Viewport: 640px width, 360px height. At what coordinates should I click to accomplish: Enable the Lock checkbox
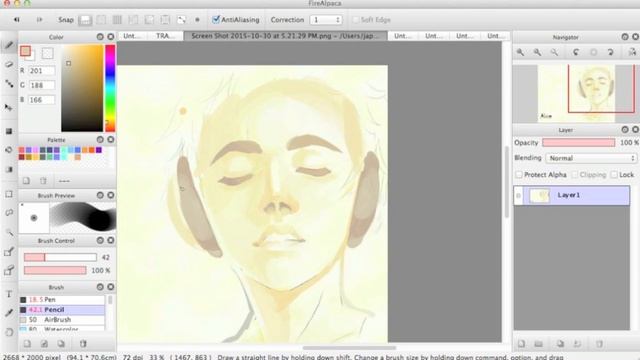tap(614, 175)
